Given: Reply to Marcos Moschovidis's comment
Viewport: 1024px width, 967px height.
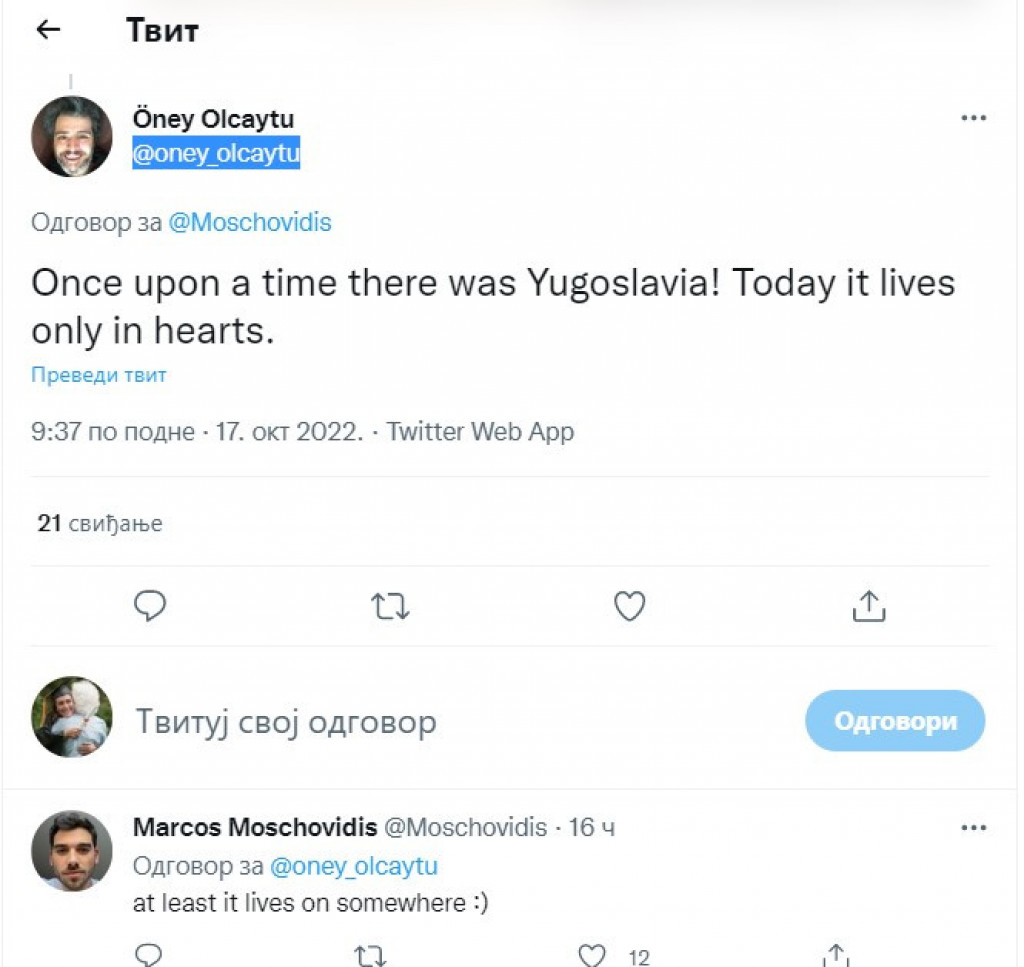Looking at the screenshot, I should tap(148, 955).
